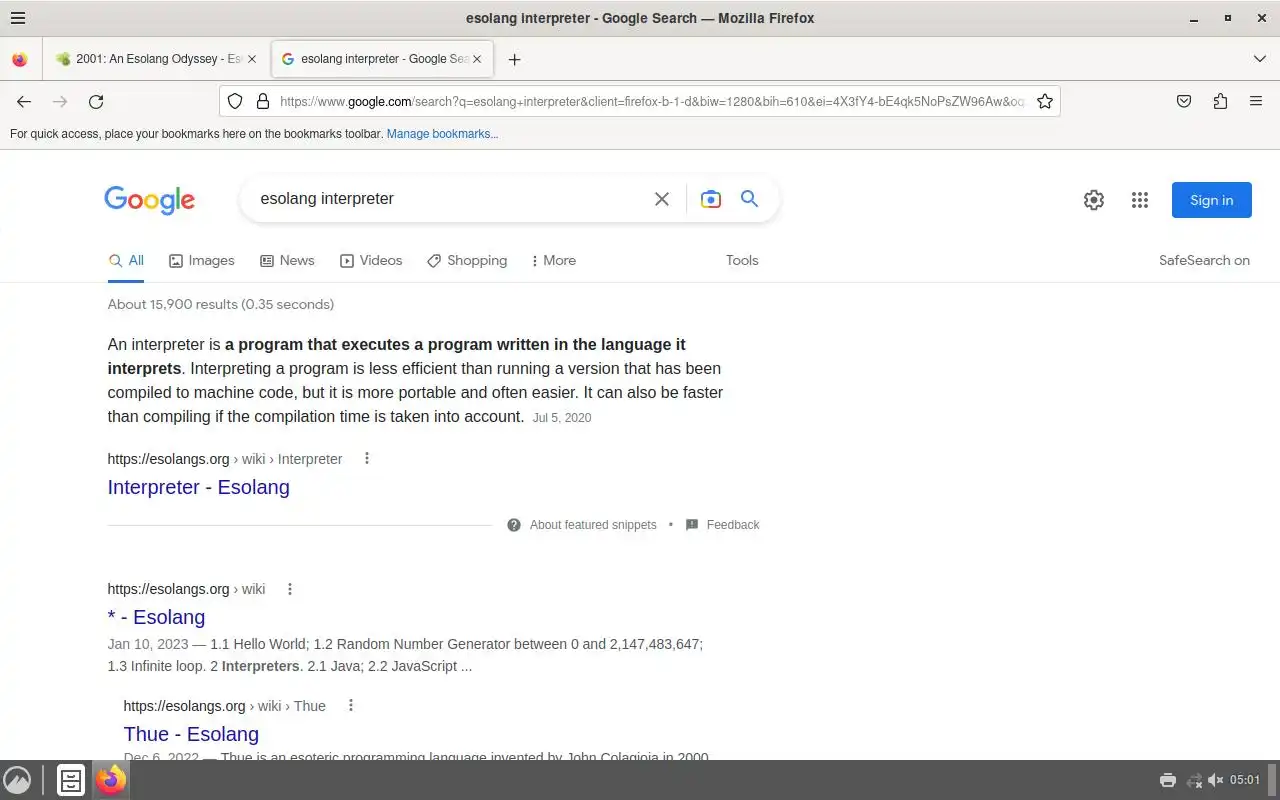Open Google quick settings gear
Screen dimensions: 1280x800
click(x=1094, y=200)
